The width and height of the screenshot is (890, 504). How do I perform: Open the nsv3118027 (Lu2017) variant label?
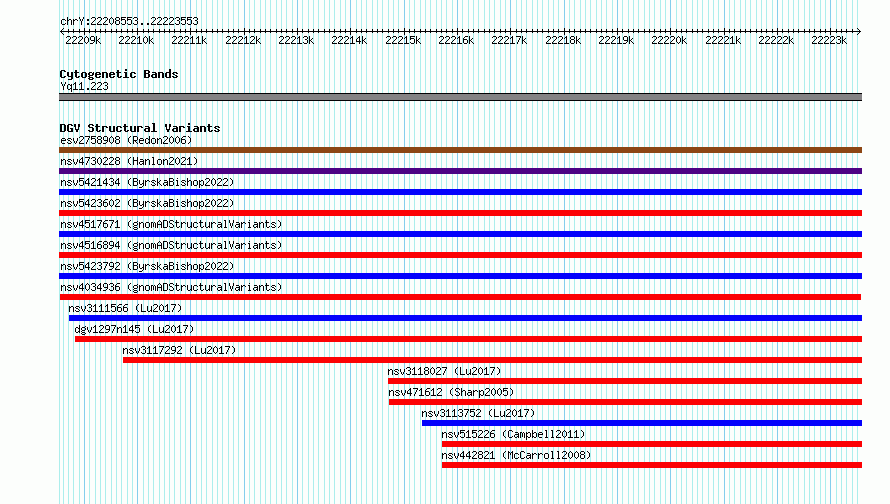point(444,371)
